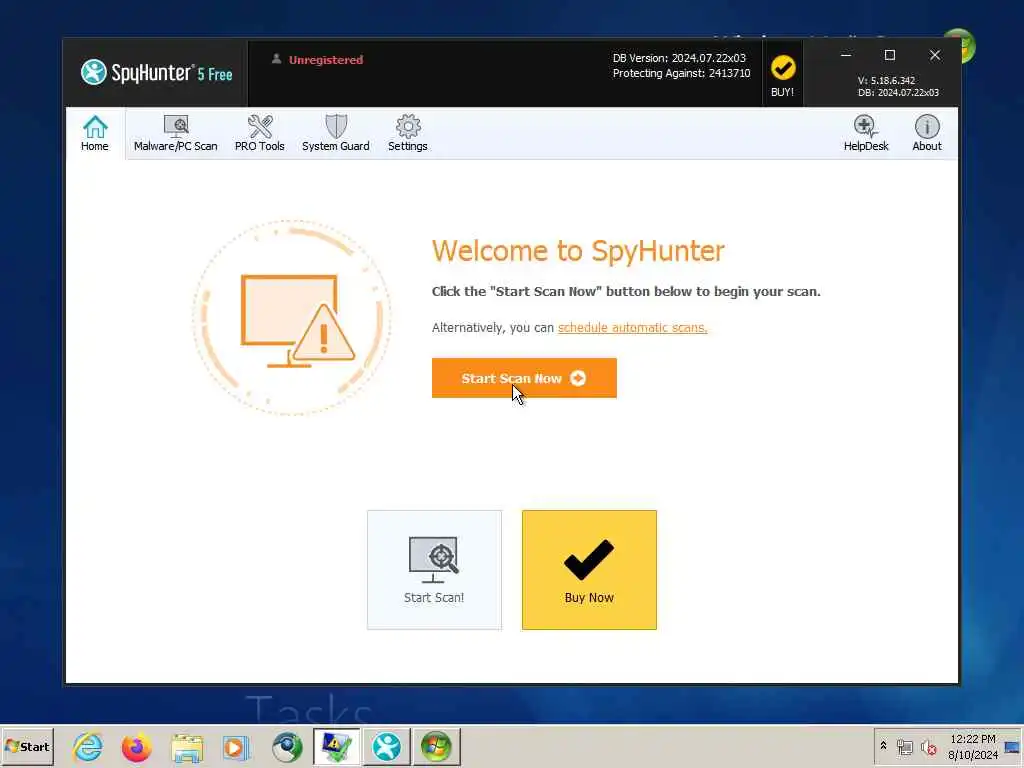Screen dimensions: 1024x768
Task: Click the Protecting Against count text
Action: pyautogui.click(x=681, y=73)
